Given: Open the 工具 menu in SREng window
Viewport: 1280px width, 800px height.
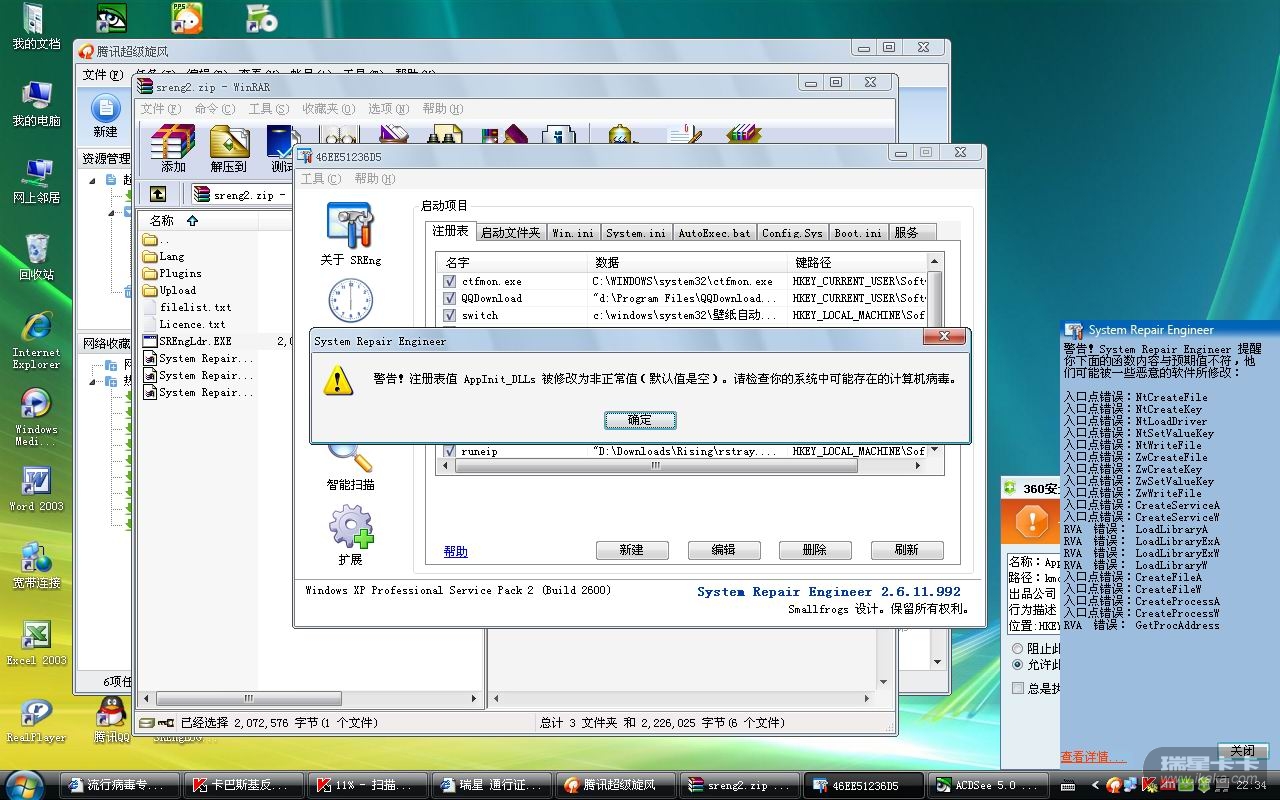Looking at the screenshot, I should pos(320,179).
